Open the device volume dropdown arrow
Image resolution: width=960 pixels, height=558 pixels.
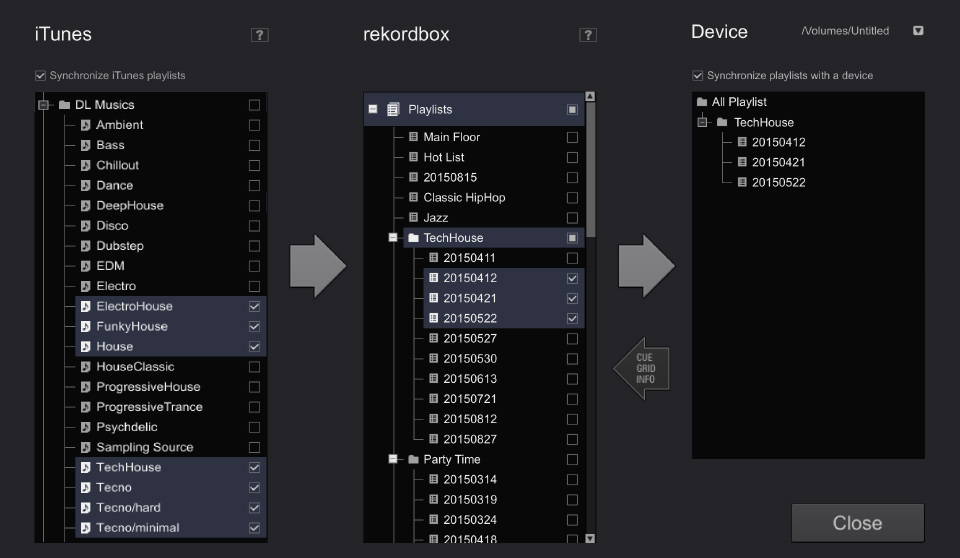[x=918, y=31]
